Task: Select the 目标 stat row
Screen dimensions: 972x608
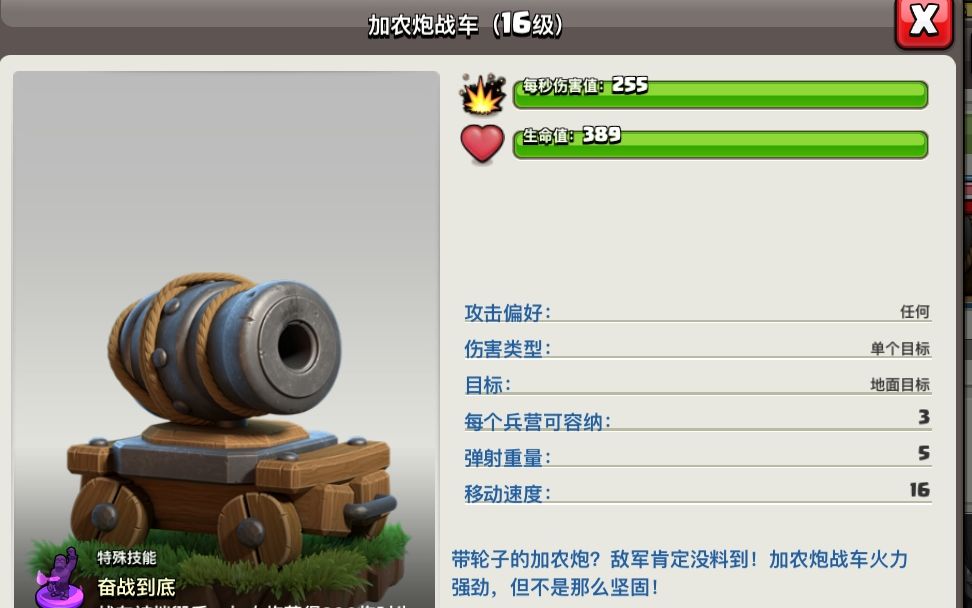Action: click(698, 384)
